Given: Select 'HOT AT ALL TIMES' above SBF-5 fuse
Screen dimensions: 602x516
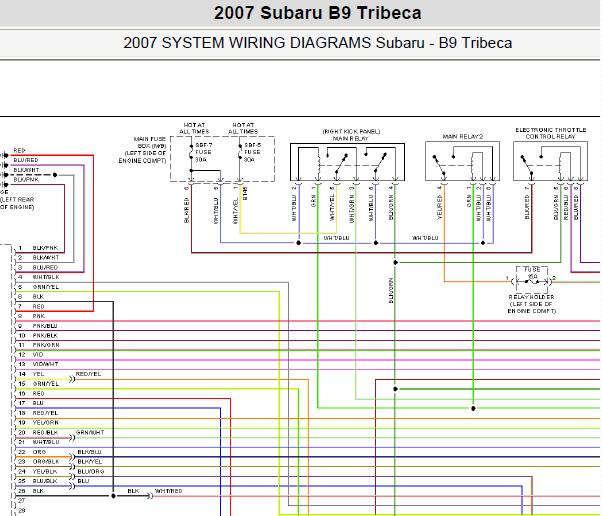Looking at the screenshot, I should pos(243,128).
